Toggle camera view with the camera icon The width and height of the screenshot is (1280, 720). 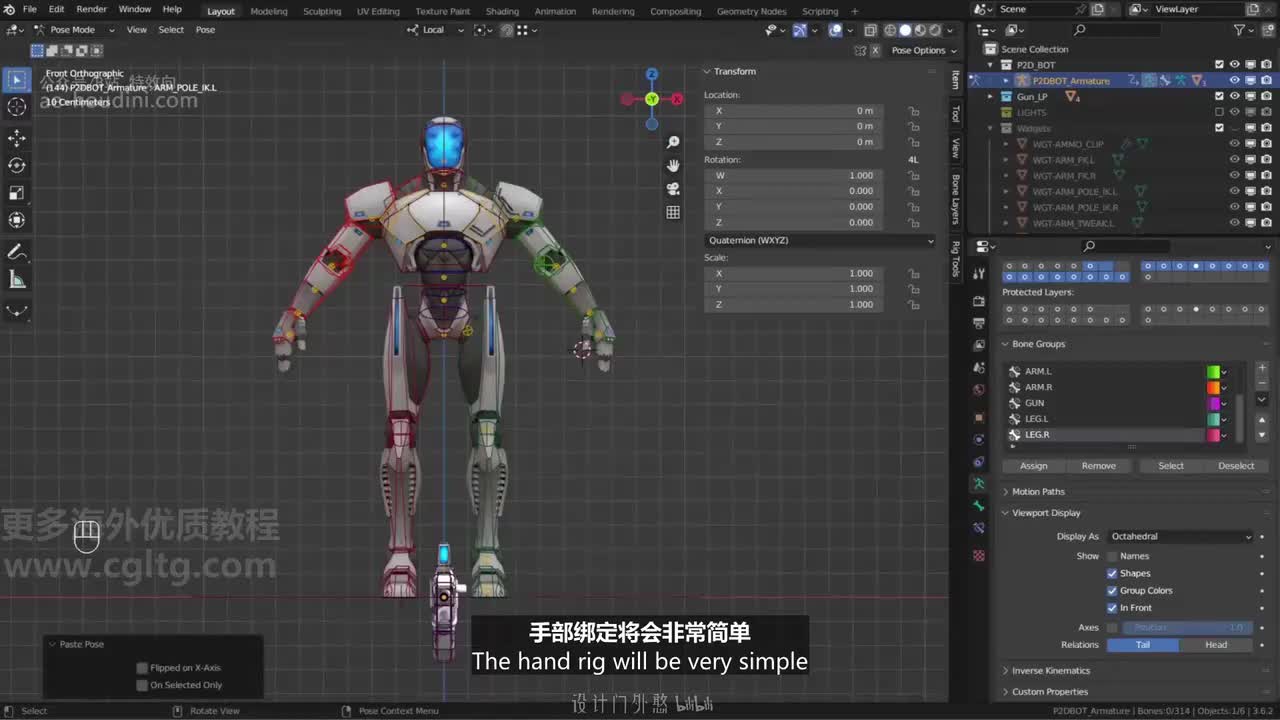[x=673, y=189]
